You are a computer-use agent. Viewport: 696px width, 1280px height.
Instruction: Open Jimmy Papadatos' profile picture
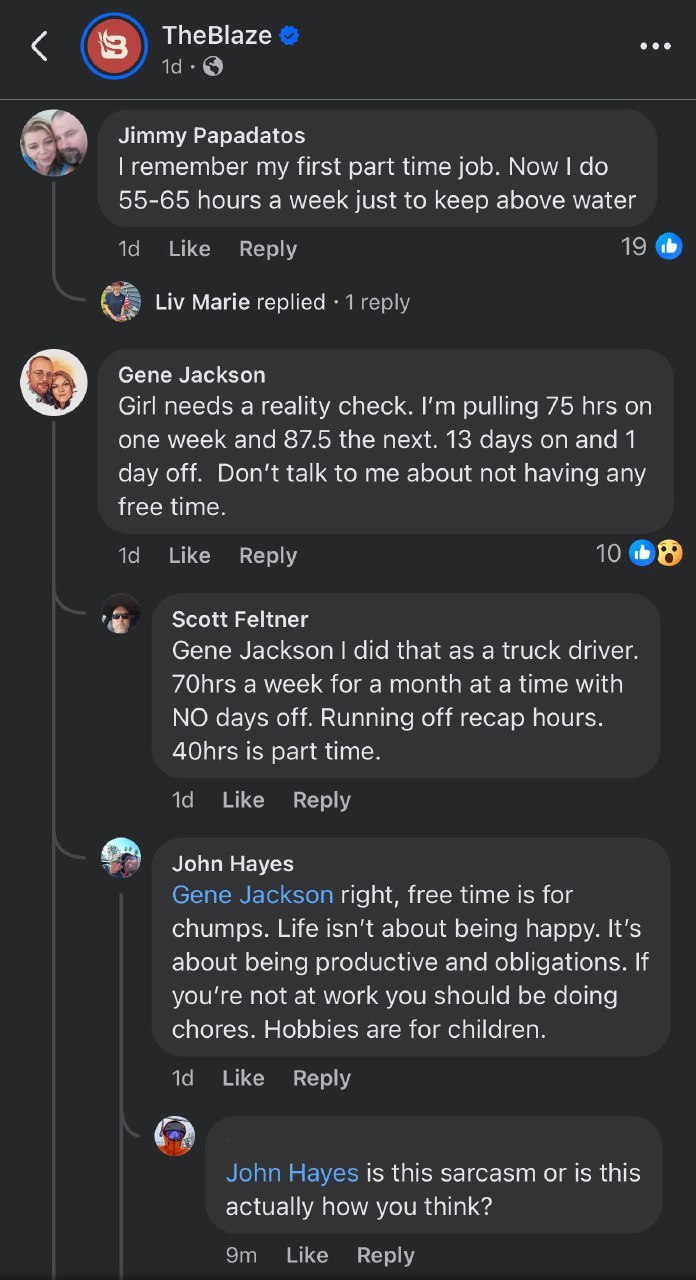pos(54,143)
